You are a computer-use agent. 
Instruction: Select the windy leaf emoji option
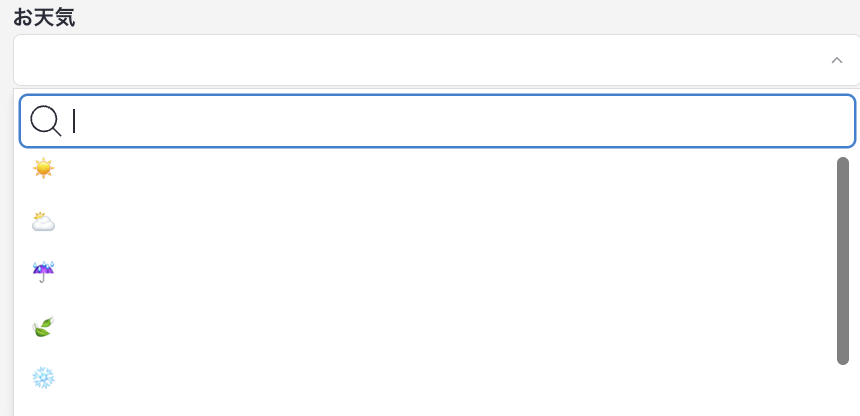[43, 326]
